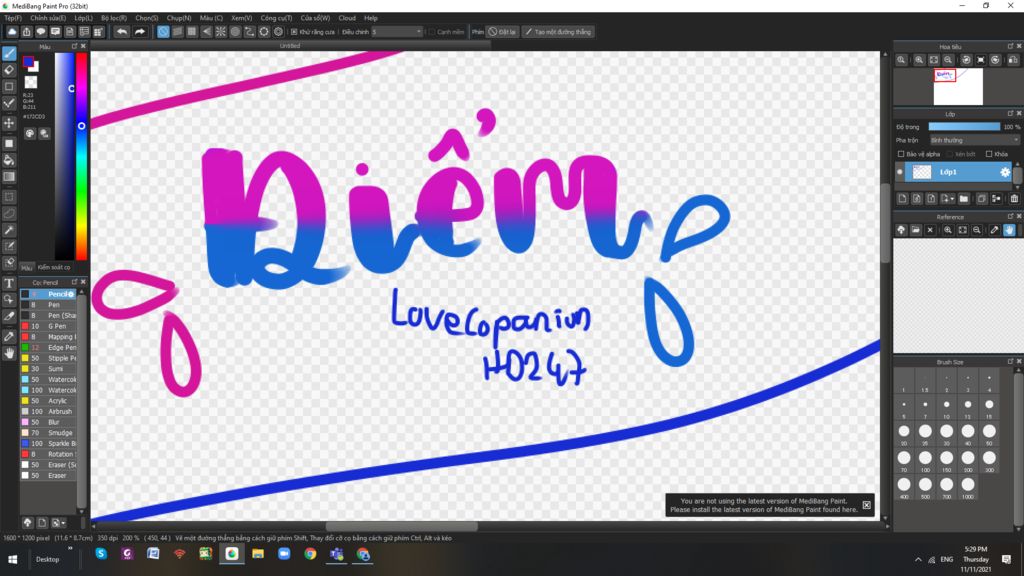
Task: Add a new layer folder
Action: pos(963,199)
